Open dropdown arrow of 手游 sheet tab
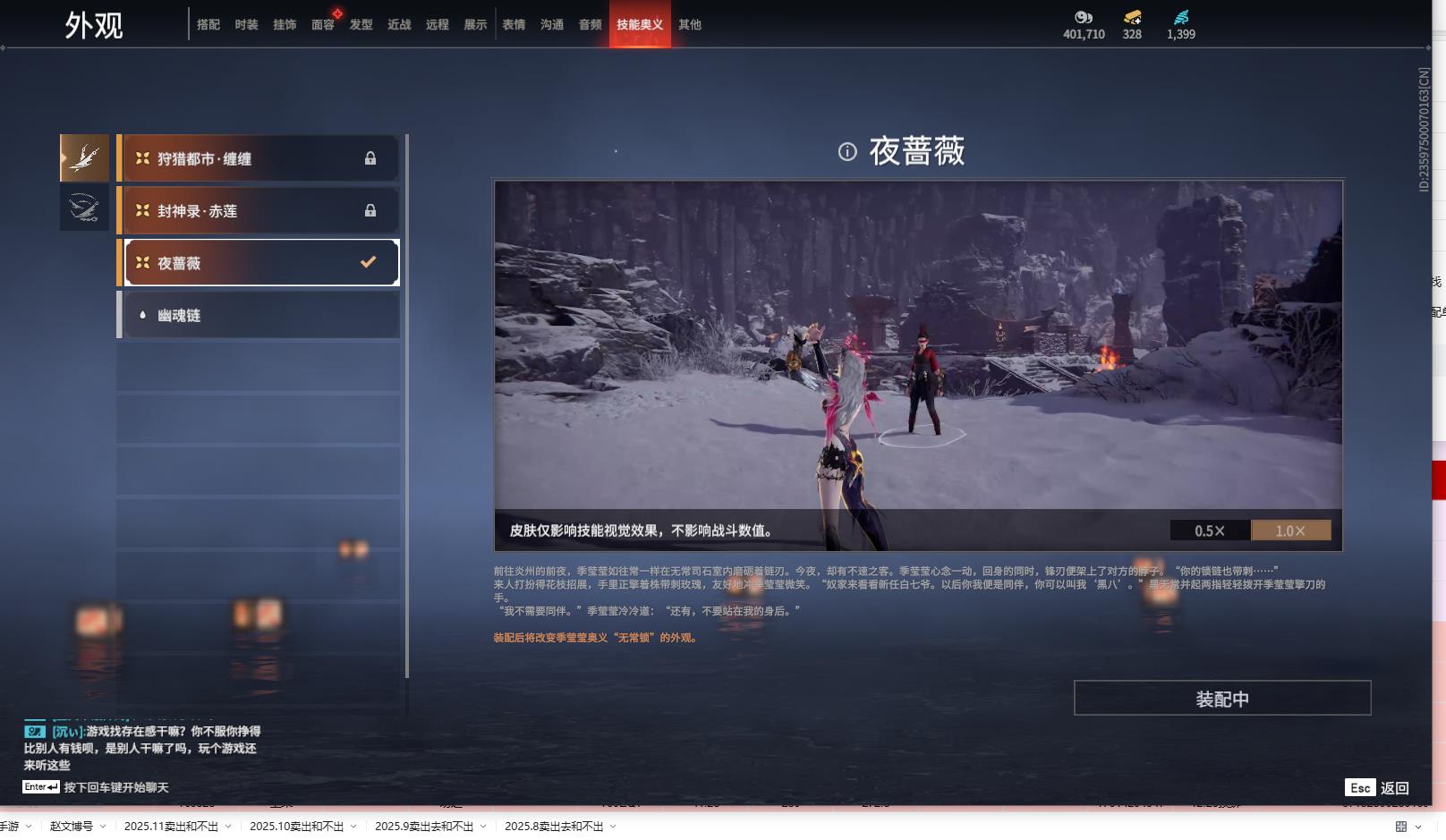This screenshot has height=840, width=1446. [29, 827]
